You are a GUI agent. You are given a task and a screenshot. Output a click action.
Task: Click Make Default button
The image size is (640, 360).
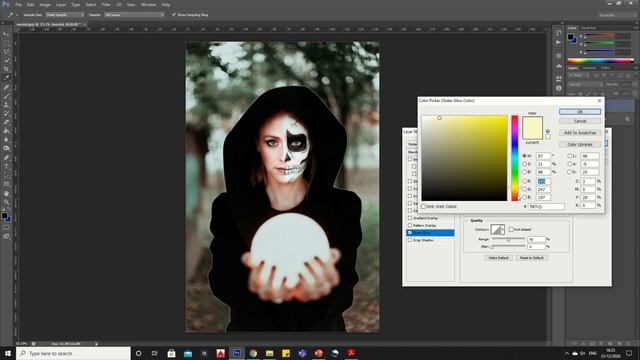tap(498, 258)
